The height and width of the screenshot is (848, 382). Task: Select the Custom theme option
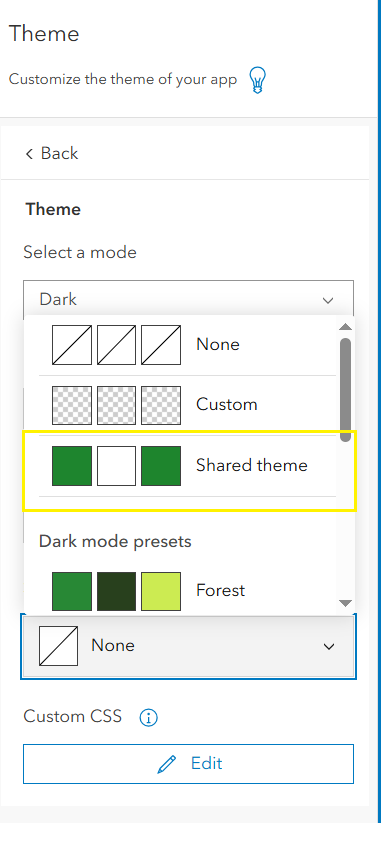187,405
